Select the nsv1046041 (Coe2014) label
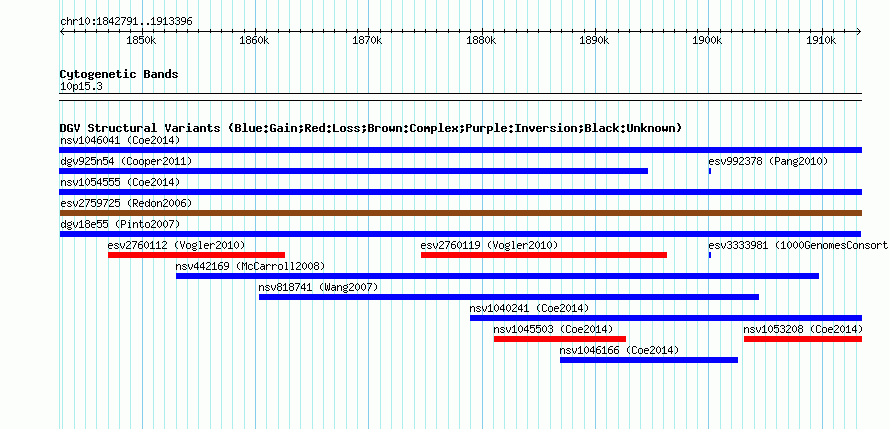Screen dimensions: 890x429 tap(120, 140)
